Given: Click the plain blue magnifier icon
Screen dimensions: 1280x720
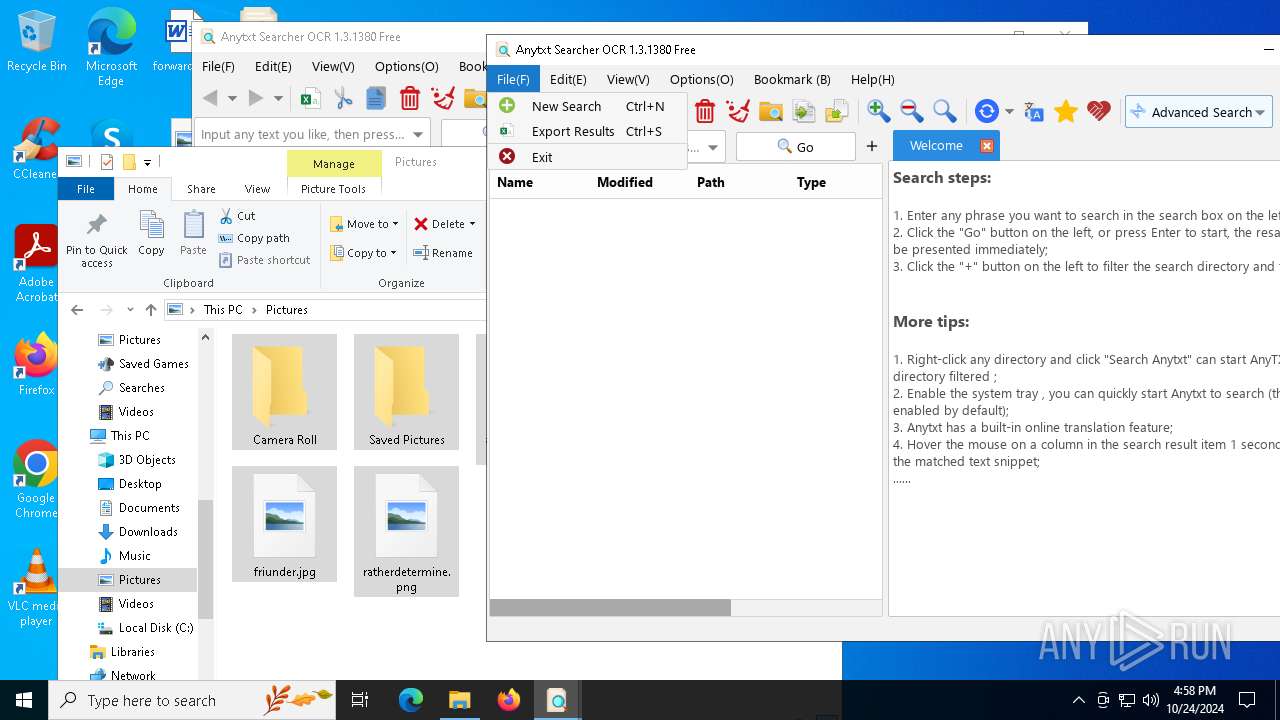Looking at the screenshot, I should point(944,111).
